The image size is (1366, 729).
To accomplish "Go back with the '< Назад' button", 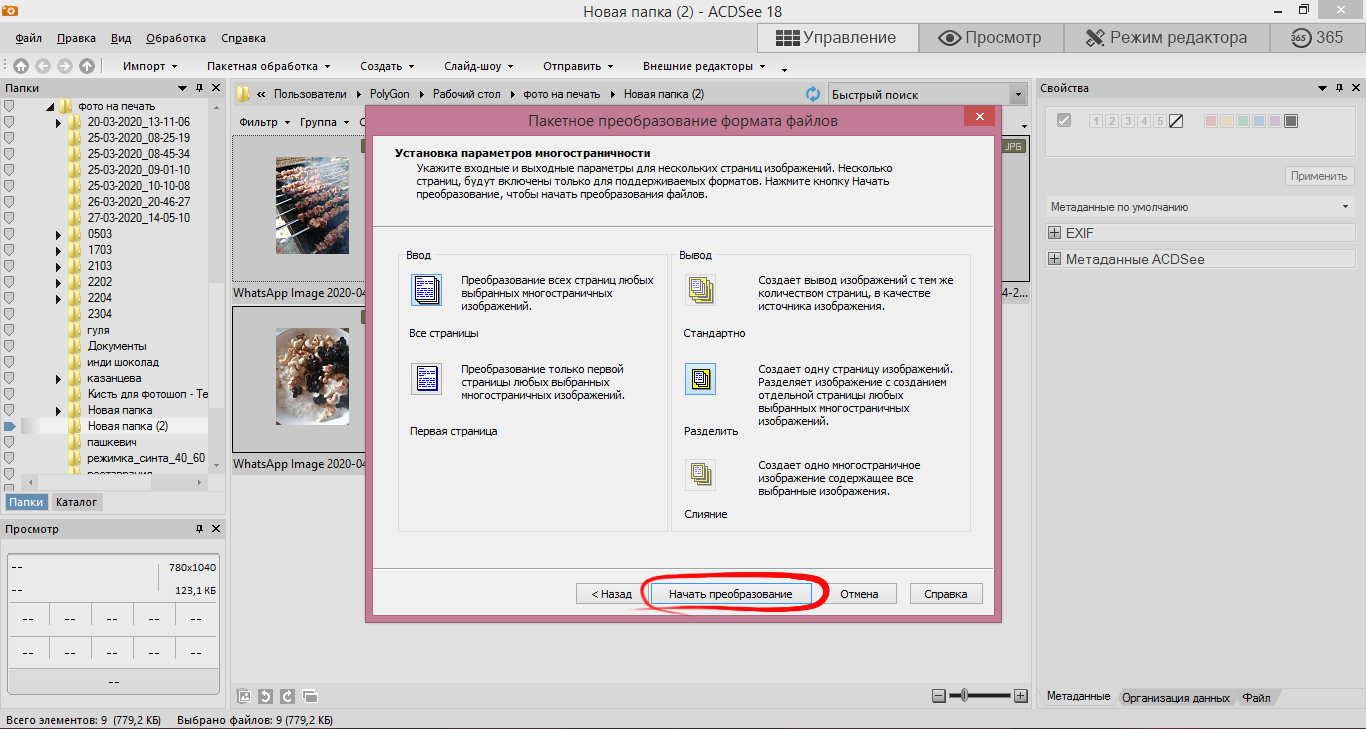I will [611, 594].
